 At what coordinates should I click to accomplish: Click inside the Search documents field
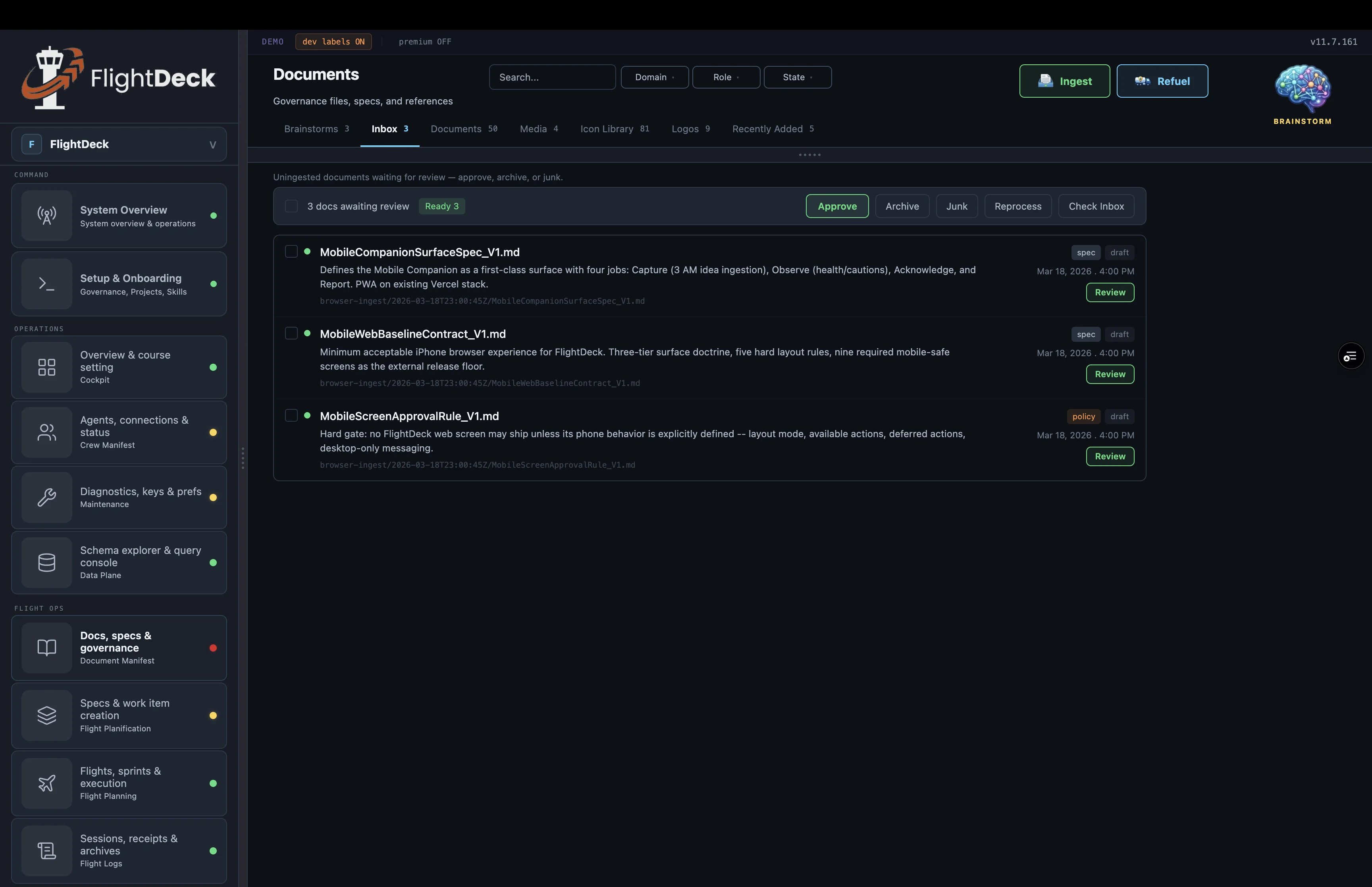(x=551, y=77)
